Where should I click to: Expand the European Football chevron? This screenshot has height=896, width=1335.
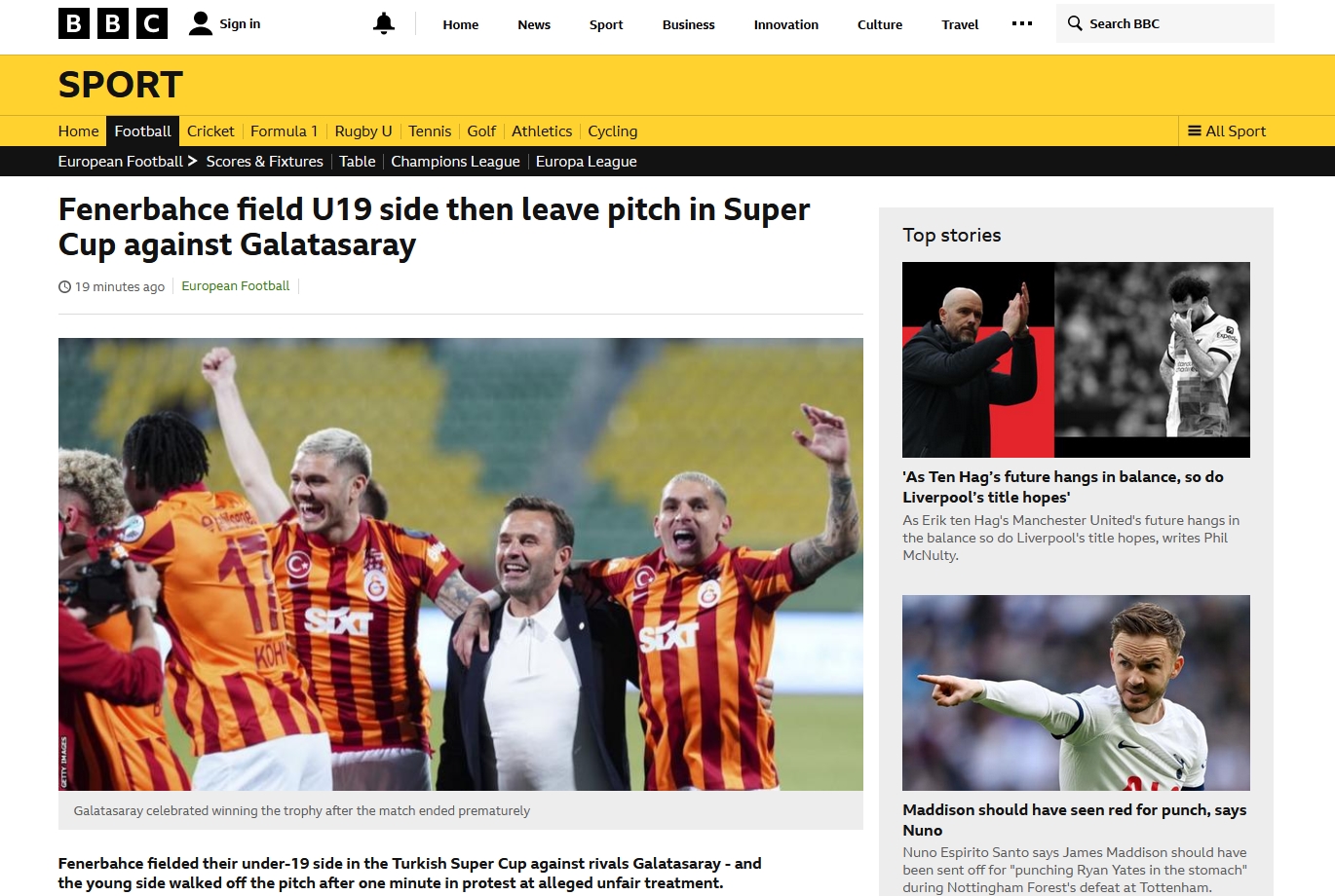(x=192, y=161)
